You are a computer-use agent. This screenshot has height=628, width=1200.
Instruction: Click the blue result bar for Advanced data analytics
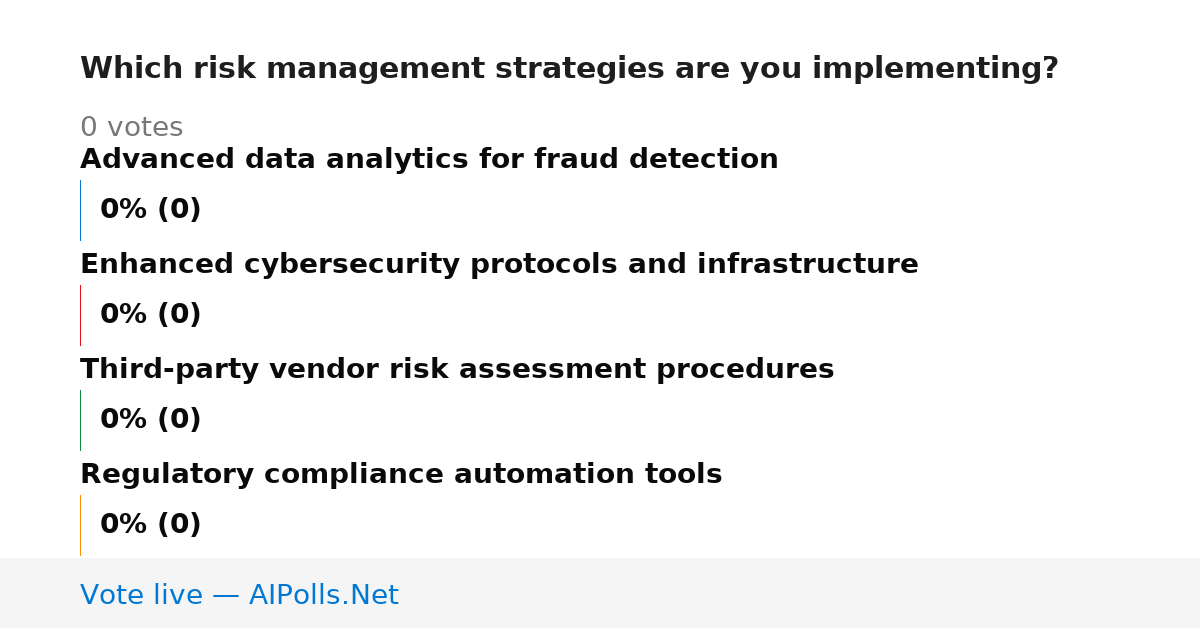(x=80, y=210)
